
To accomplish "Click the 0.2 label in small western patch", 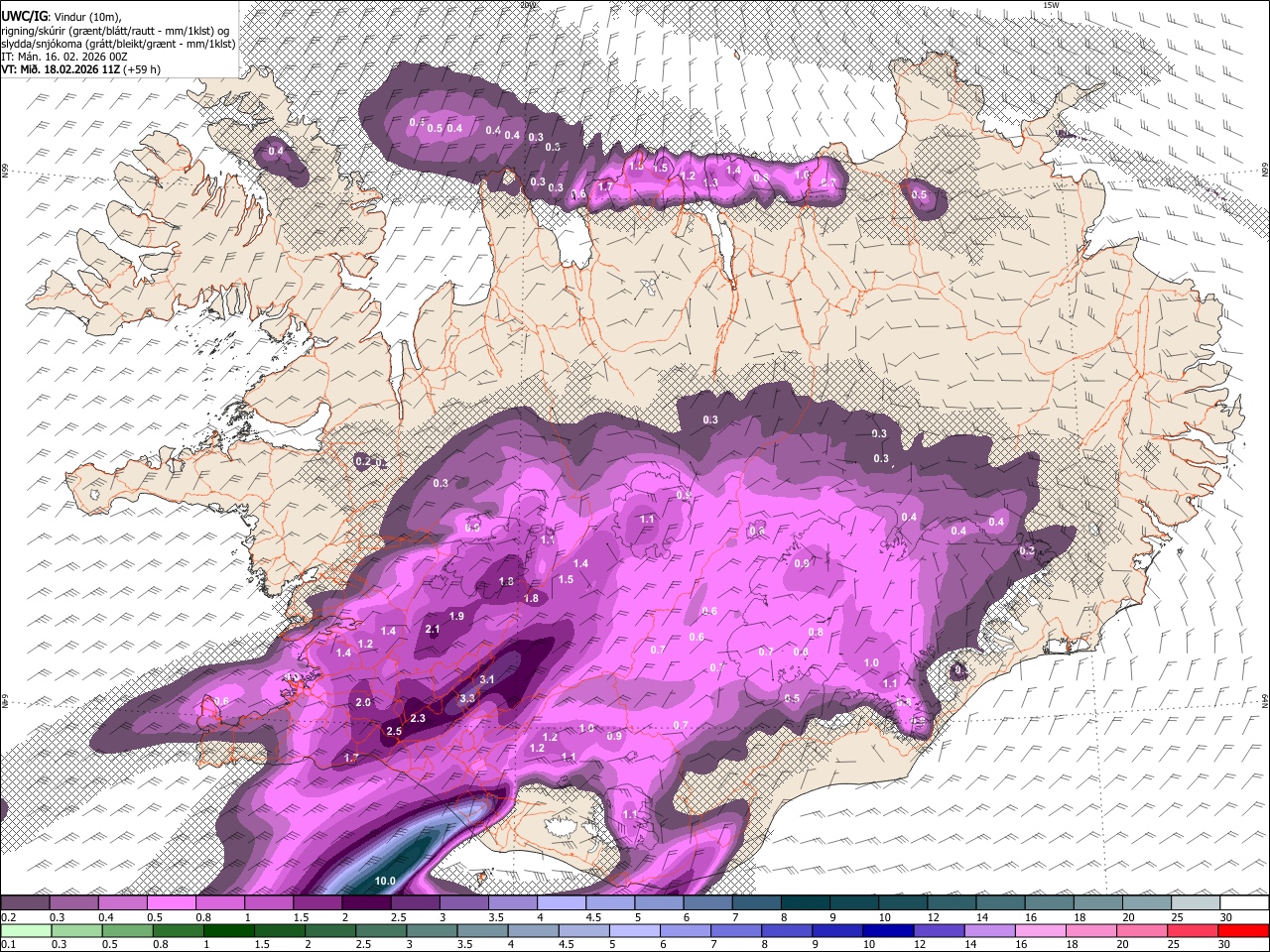I will [363, 461].
